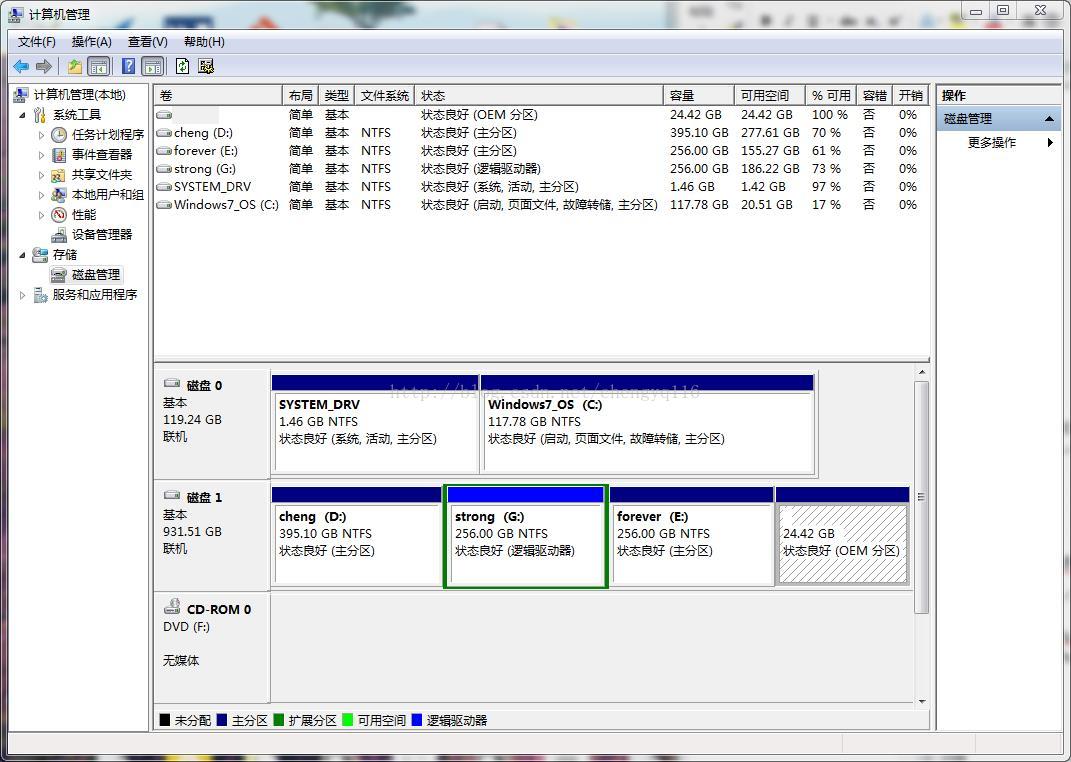
Task: Expand the 性能 tree node
Action: pyautogui.click(x=42, y=215)
